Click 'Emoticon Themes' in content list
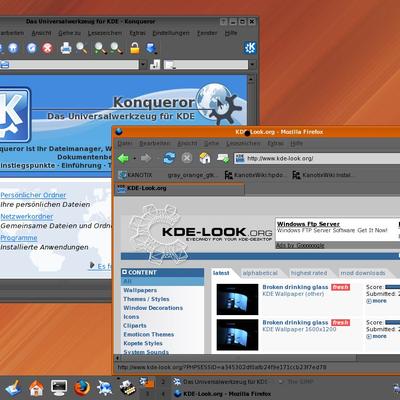The image size is (400, 400). coord(149,334)
